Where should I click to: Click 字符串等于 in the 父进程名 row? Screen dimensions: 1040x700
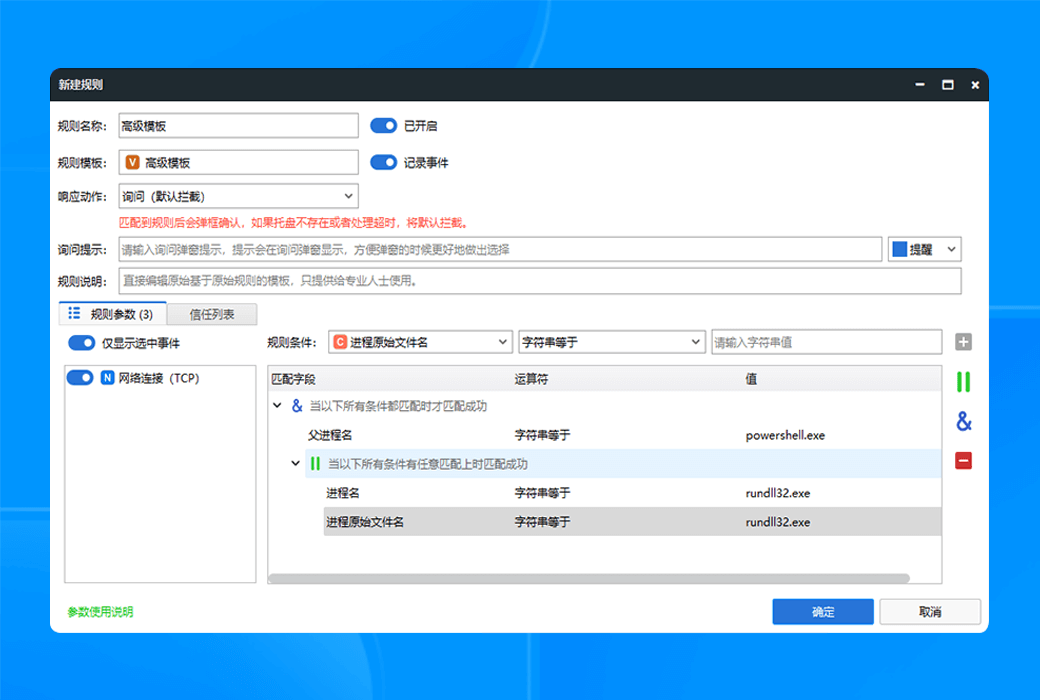543,435
